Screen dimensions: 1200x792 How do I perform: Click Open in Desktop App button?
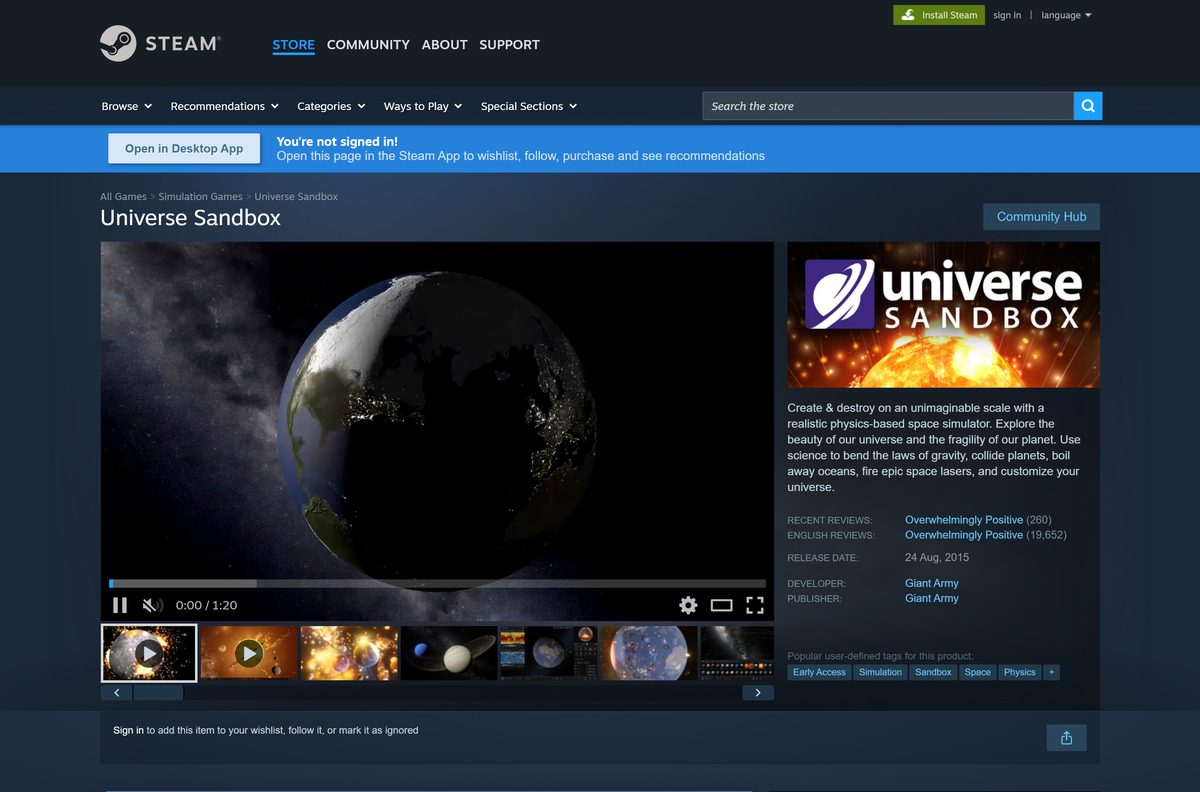tap(184, 148)
